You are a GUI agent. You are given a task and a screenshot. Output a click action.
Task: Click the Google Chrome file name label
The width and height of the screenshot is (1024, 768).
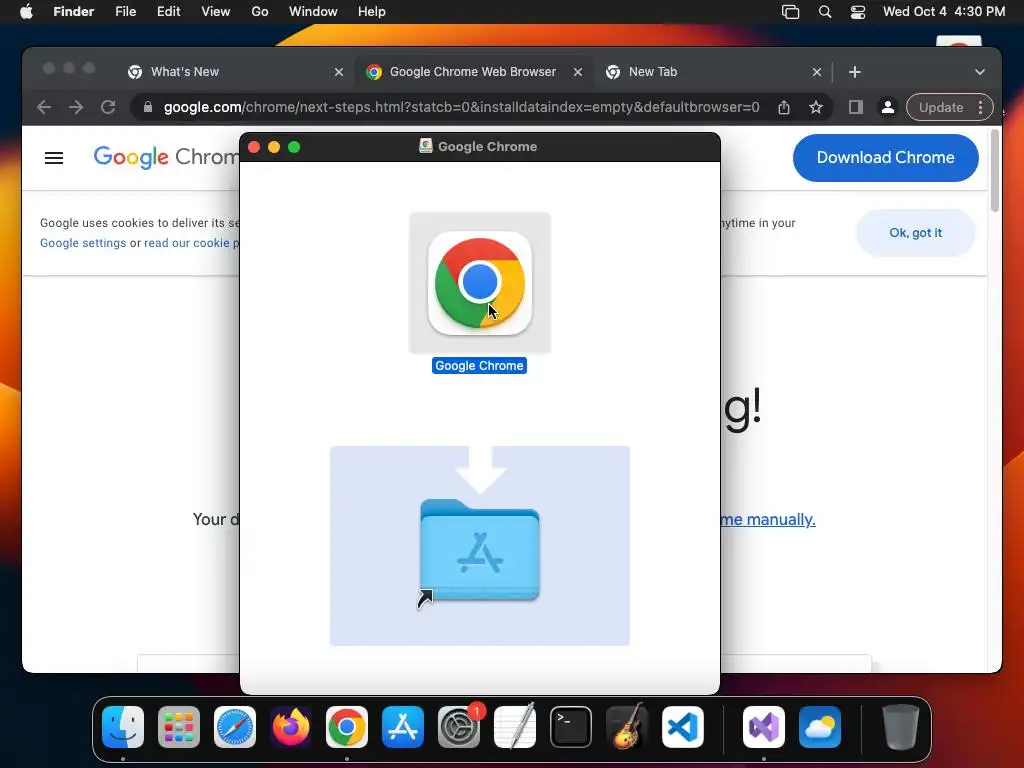(x=479, y=366)
